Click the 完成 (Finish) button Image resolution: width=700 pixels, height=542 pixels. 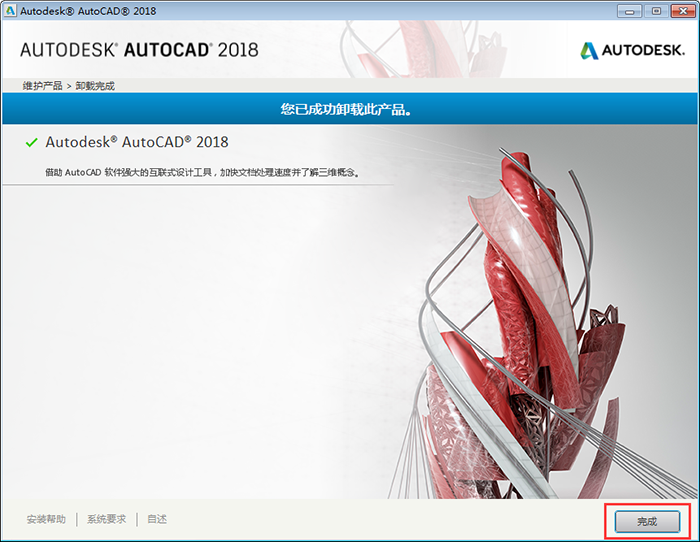647,521
